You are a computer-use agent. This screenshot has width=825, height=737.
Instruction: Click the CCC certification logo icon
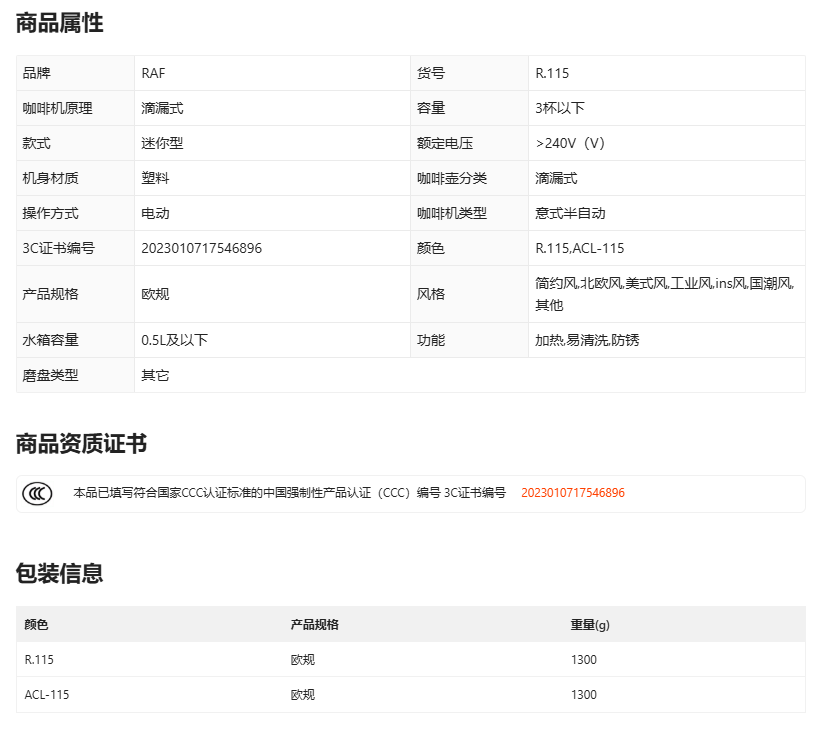pos(38,493)
